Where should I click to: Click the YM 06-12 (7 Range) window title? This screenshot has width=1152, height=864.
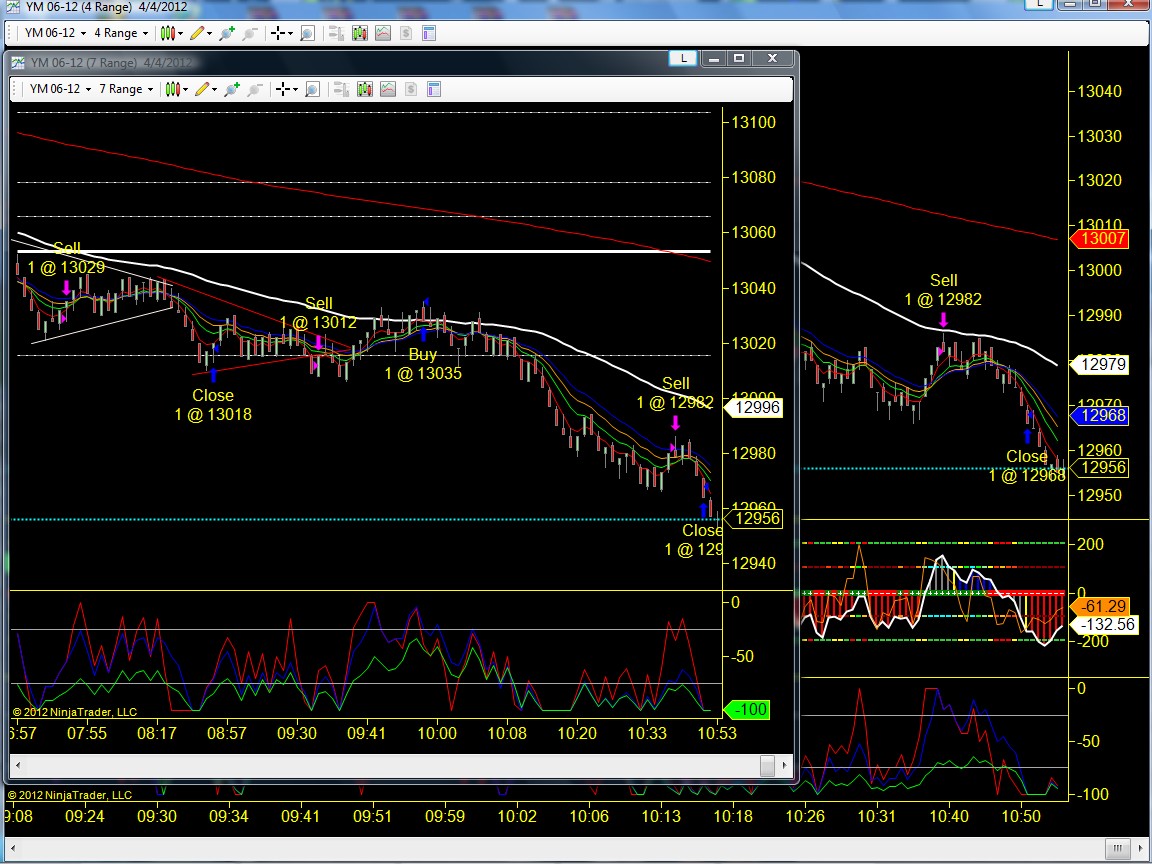click(x=112, y=62)
